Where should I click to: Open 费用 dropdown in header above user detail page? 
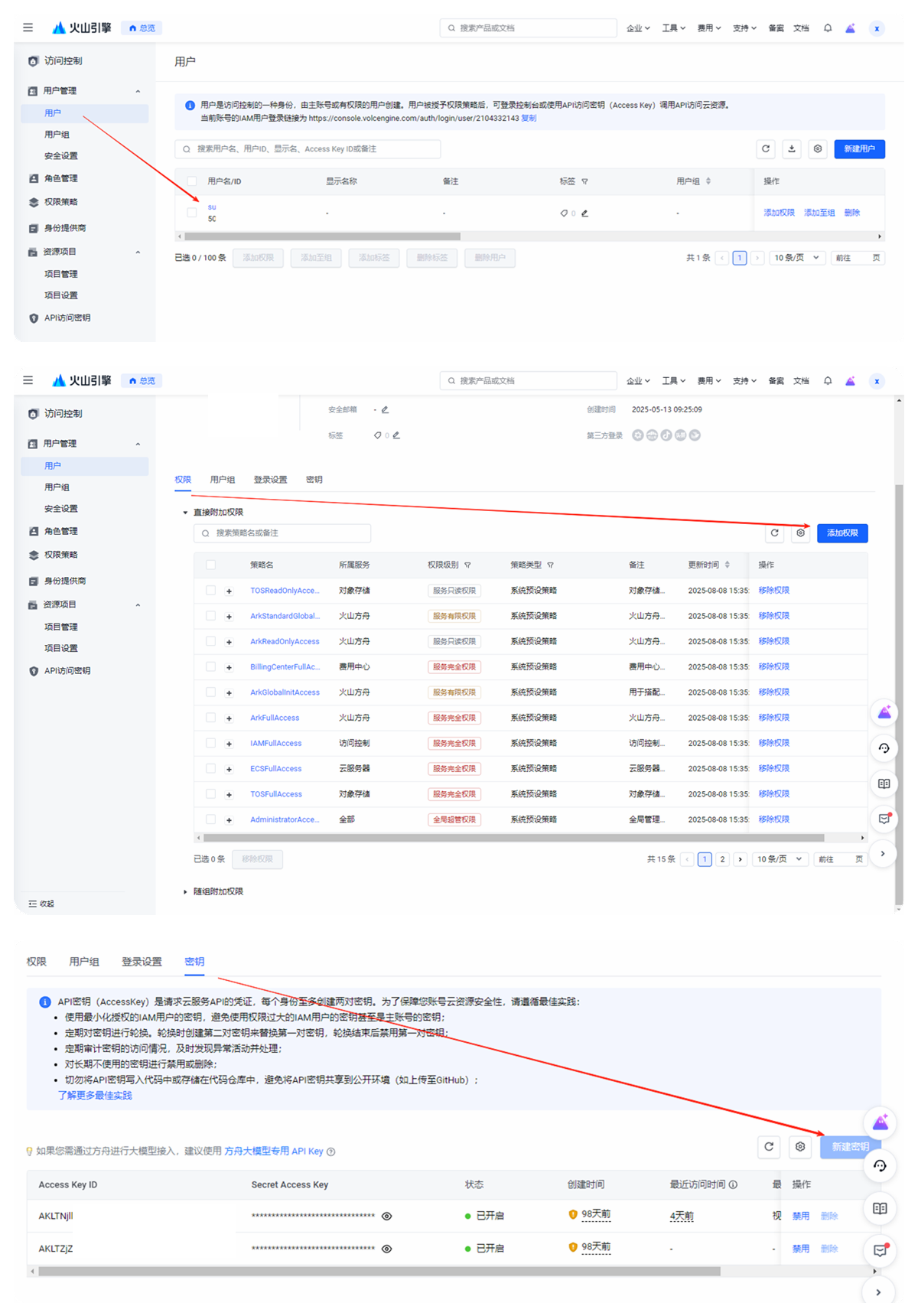709,381
